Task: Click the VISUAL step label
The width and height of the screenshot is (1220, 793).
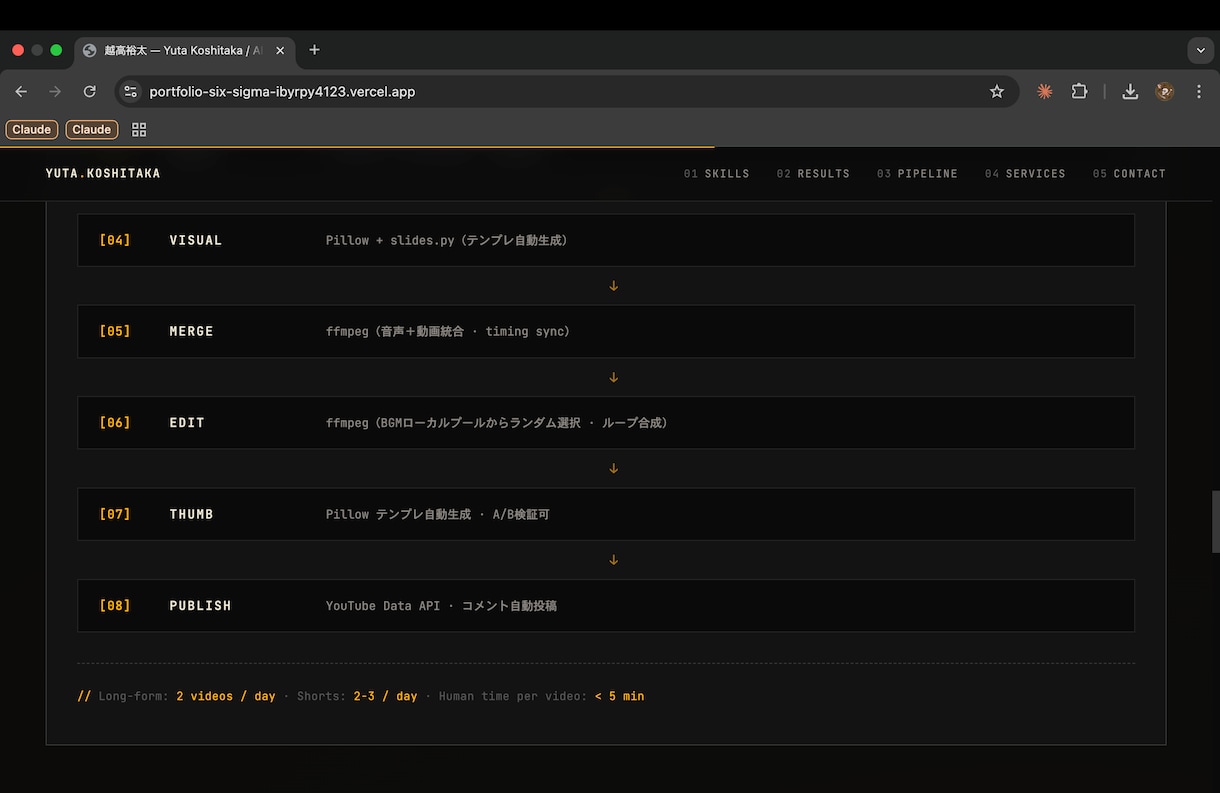Action: click(x=196, y=240)
